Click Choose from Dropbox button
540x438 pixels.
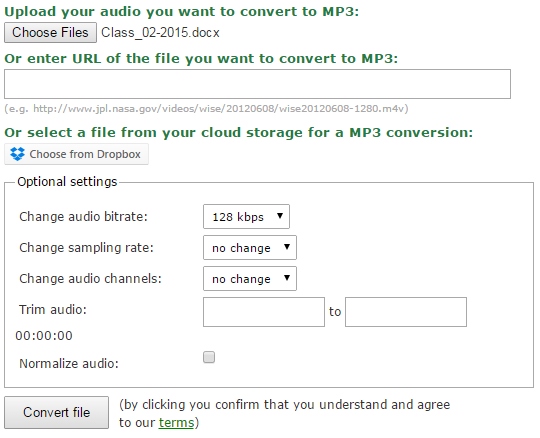point(76,154)
